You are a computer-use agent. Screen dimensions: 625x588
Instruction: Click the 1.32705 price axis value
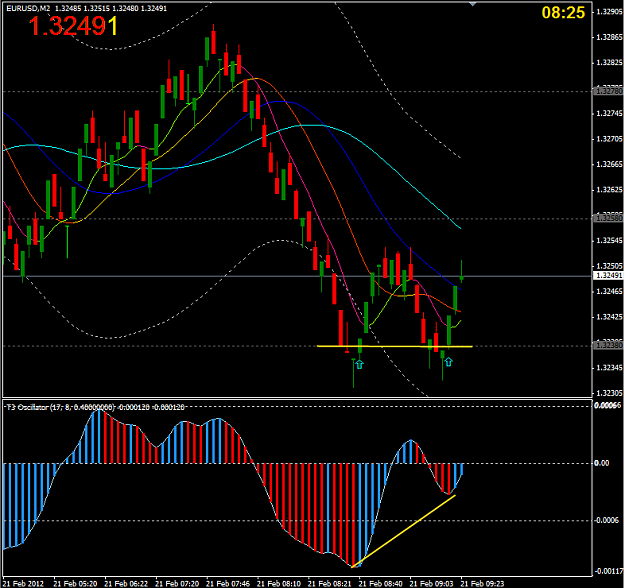click(x=609, y=139)
